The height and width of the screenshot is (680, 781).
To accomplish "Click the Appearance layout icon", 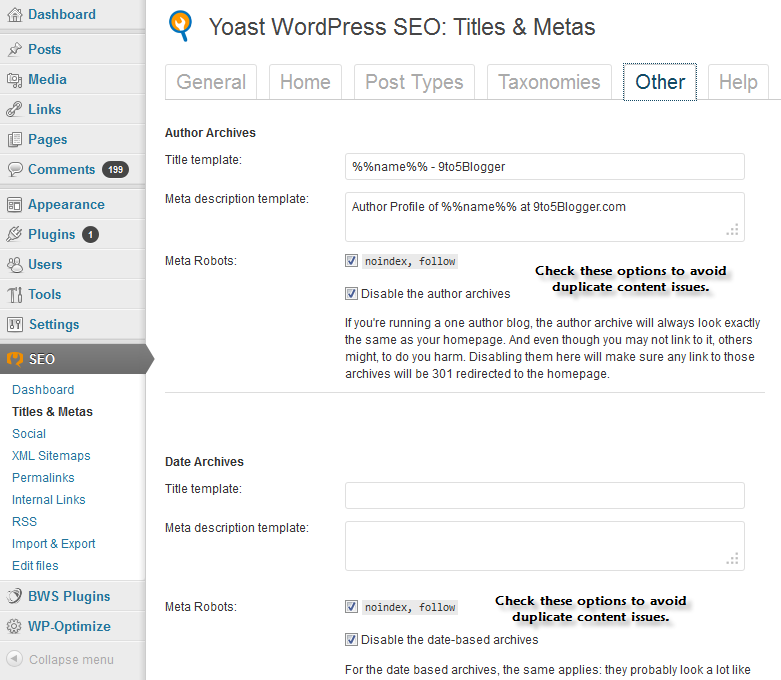I will [x=15, y=205].
